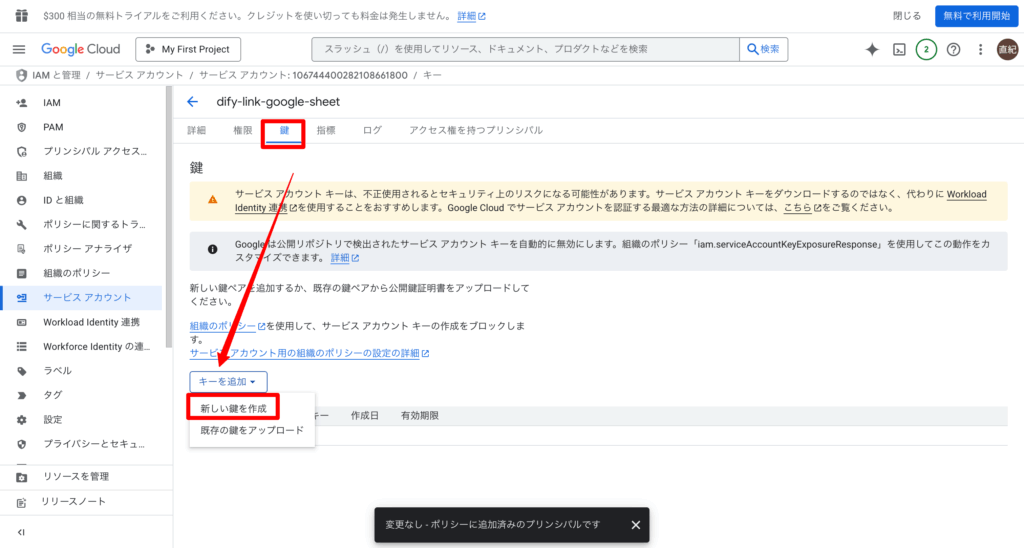Open Gemini sparkle assistant icon
Screen dimensions: 1024x548
(x=872, y=49)
